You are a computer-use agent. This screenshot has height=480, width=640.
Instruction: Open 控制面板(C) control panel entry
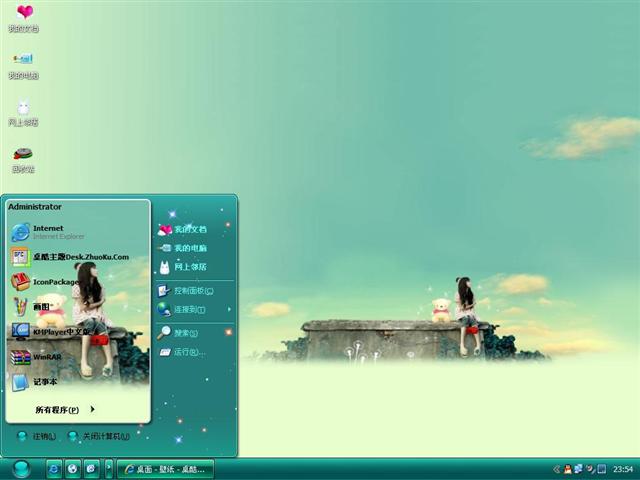(185, 291)
